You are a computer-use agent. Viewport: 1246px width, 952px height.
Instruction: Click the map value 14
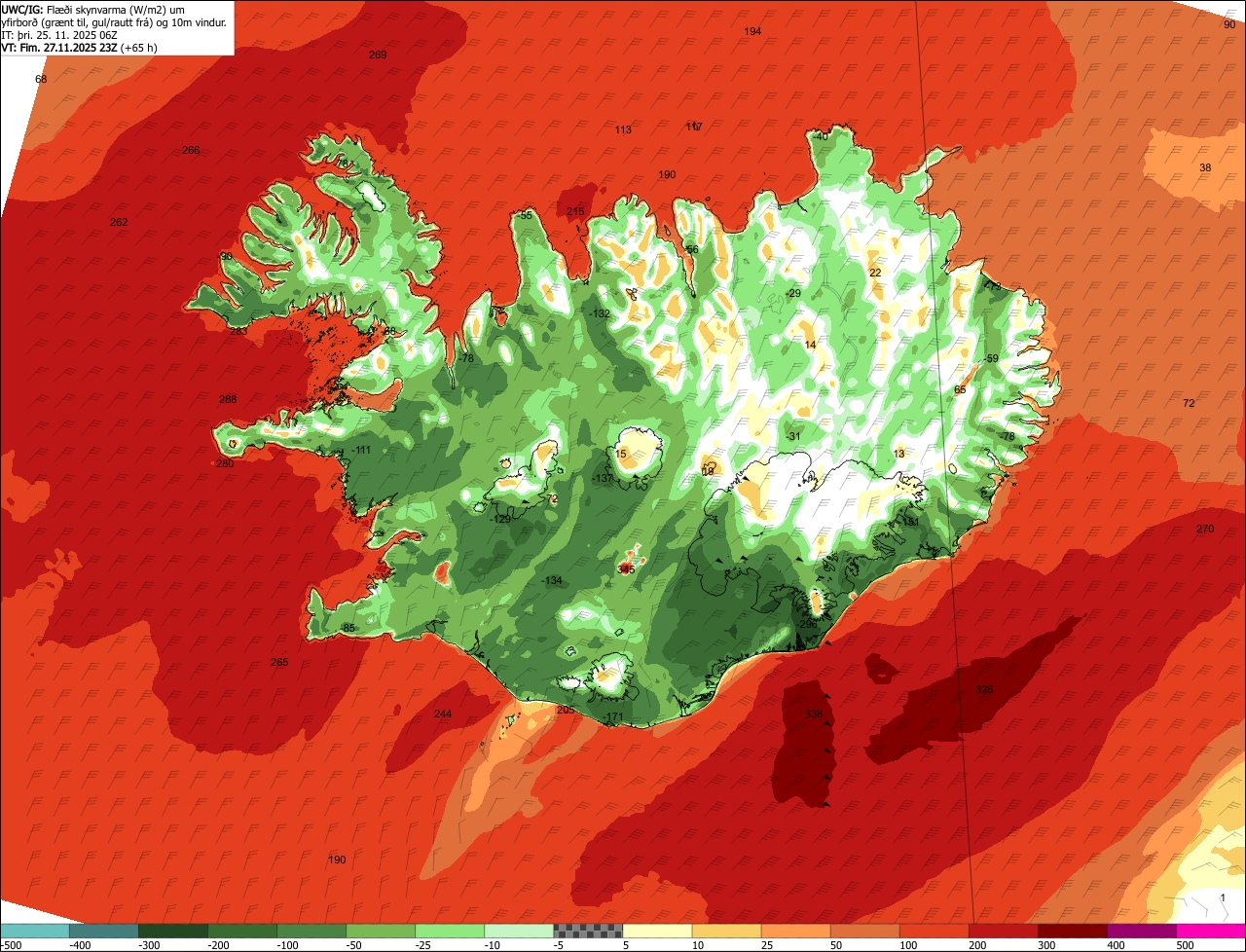[x=810, y=345]
